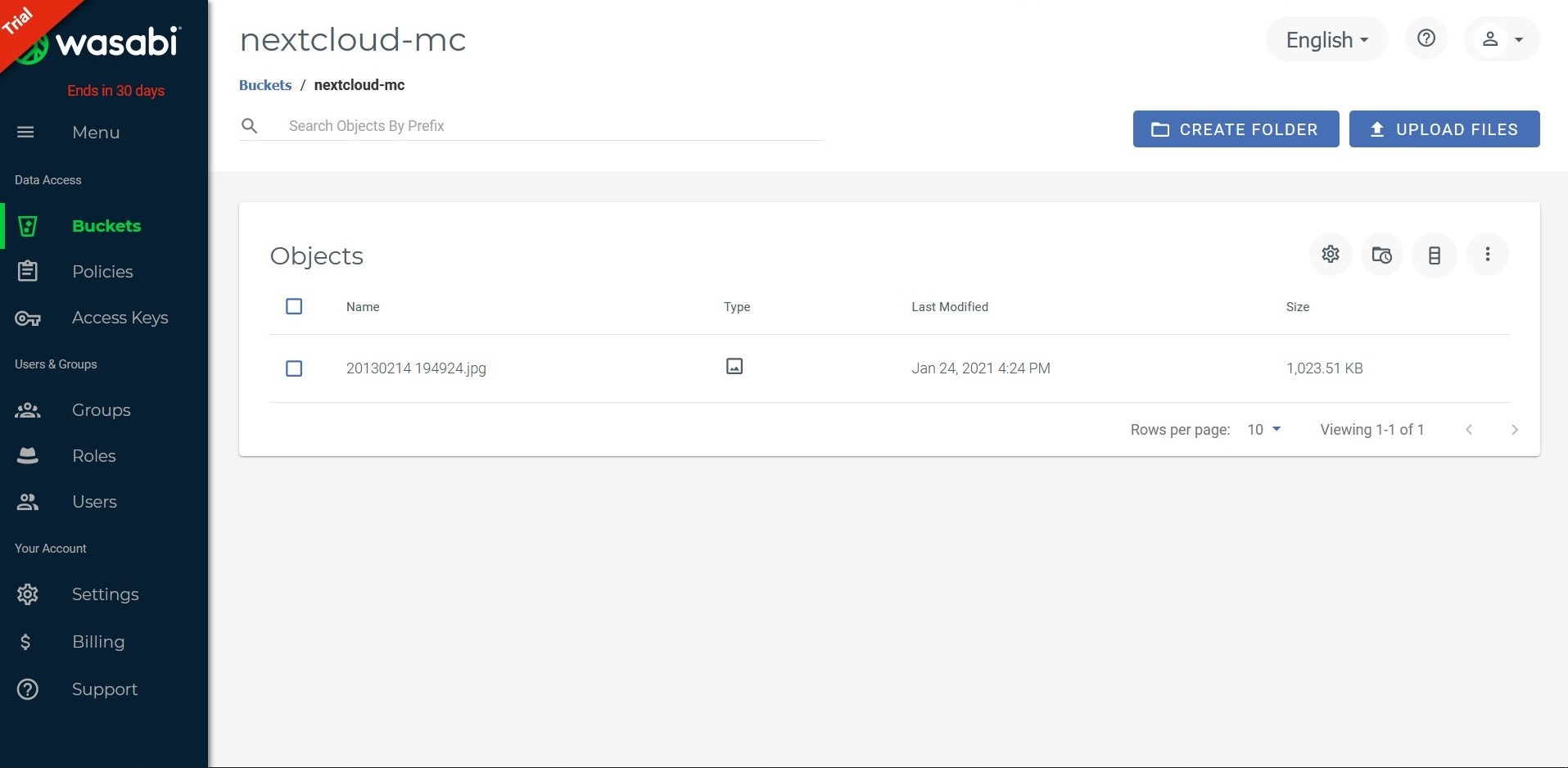1568x768 pixels.
Task: Open Buckets in the sidebar
Action: tap(104, 226)
